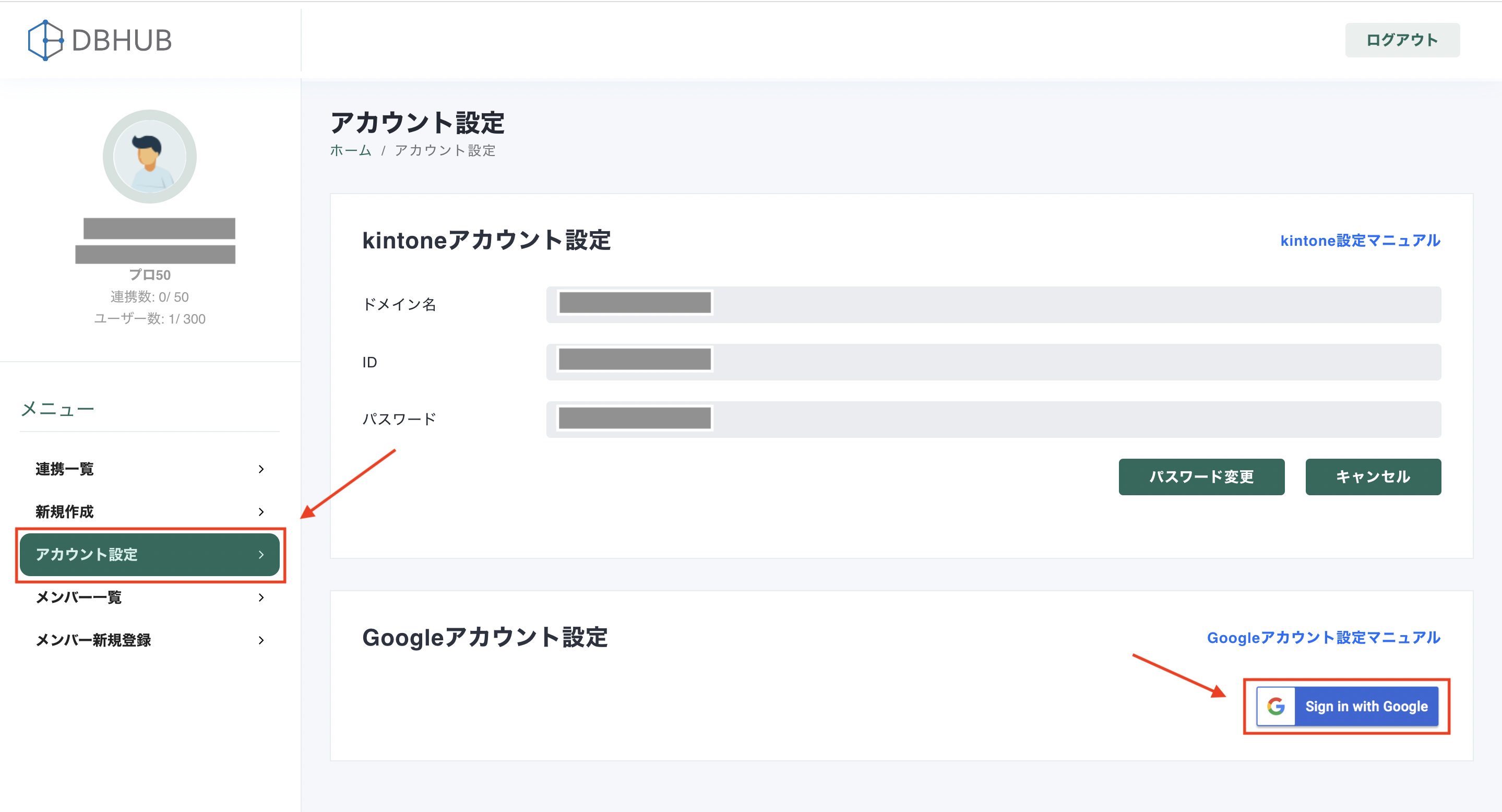Click the Google G logo icon
Image resolution: width=1502 pixels, height=812 pixels.
1275,707
